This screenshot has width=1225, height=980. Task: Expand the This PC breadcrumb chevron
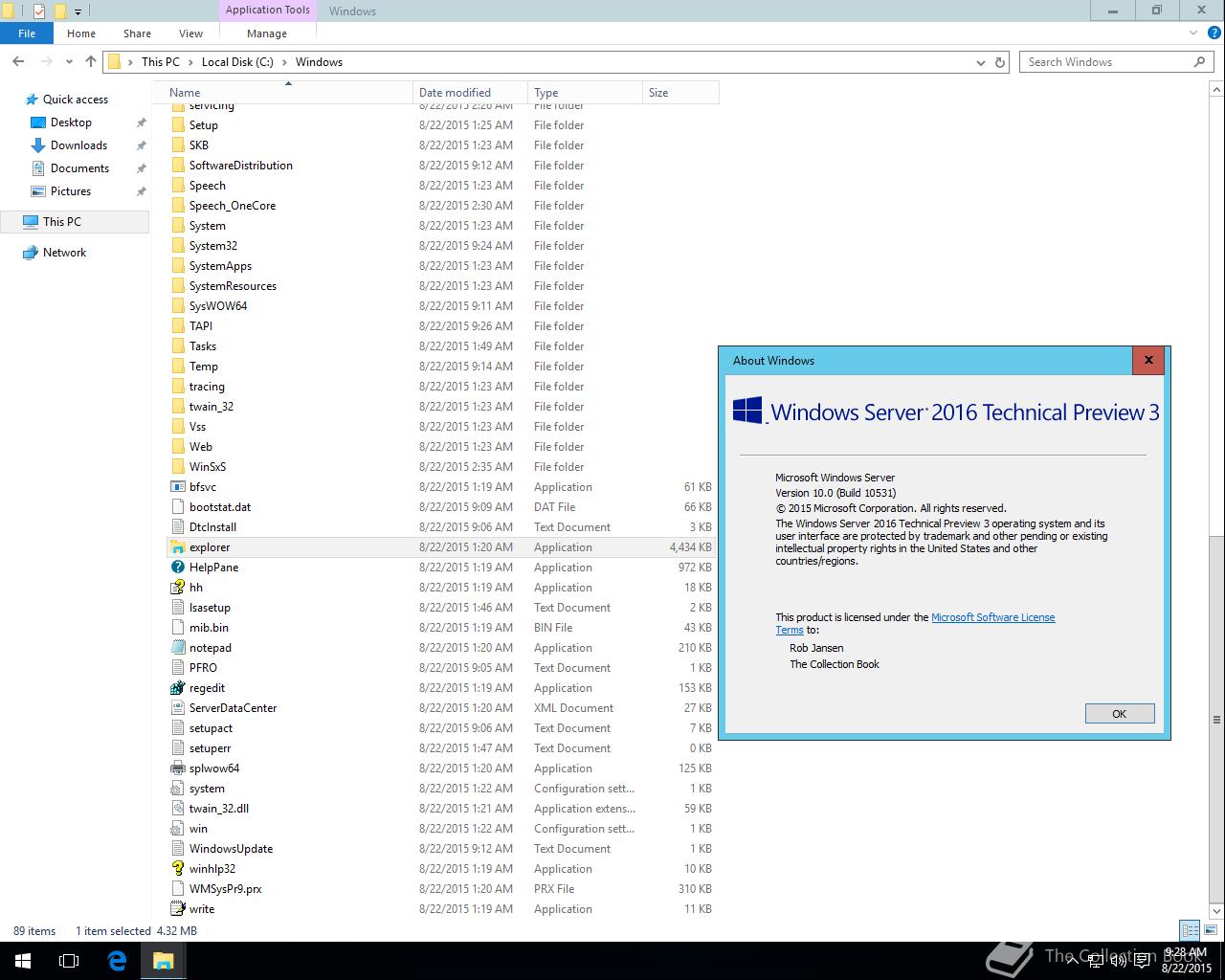coord(189,62)
